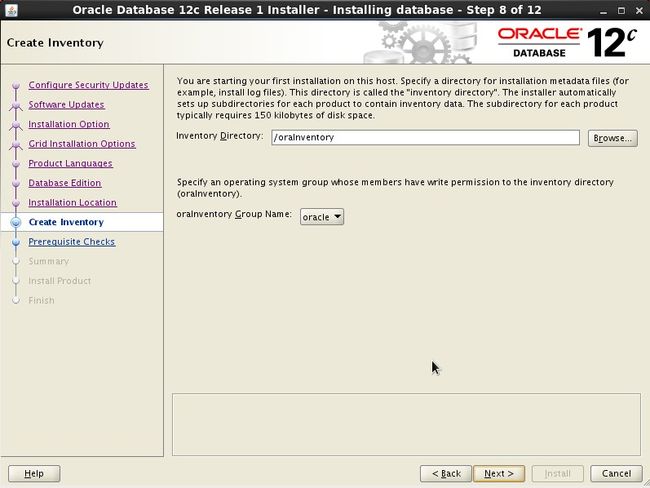Screen dimensions: 650x488
Task: Select the Create Inventory step
Action: click(66, 222)
